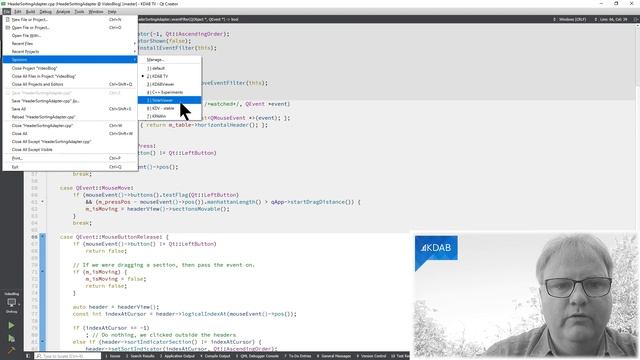This screenshot has height=360, width=640.
Task: Choose New File or Project menu entry
Action: 70,20
